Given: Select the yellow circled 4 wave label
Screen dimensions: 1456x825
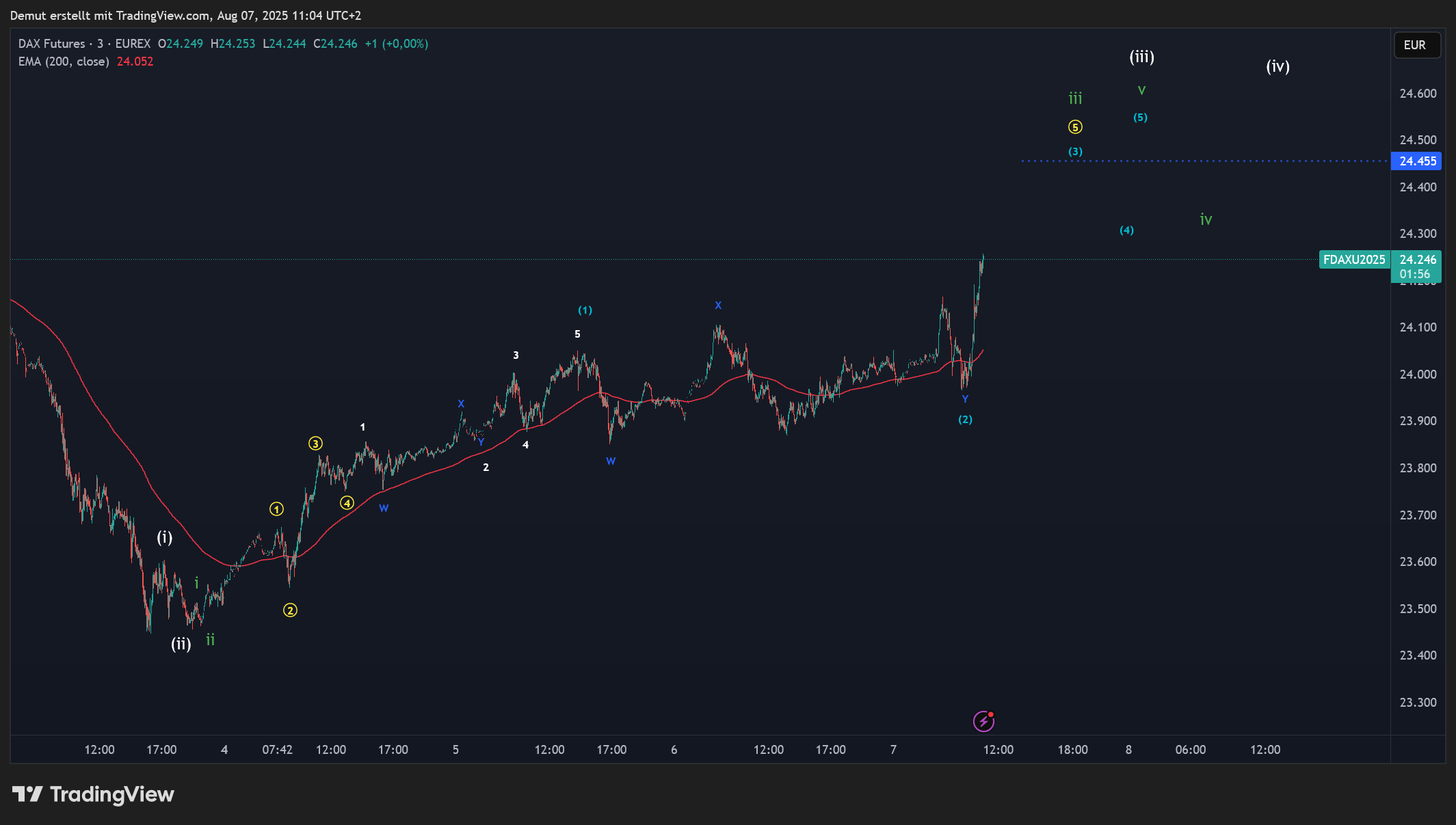Looking at the screenshot, I should (x=347, y=504).
